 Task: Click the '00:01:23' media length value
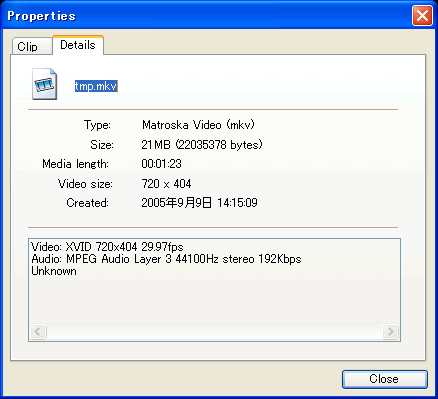pos(161,164)
